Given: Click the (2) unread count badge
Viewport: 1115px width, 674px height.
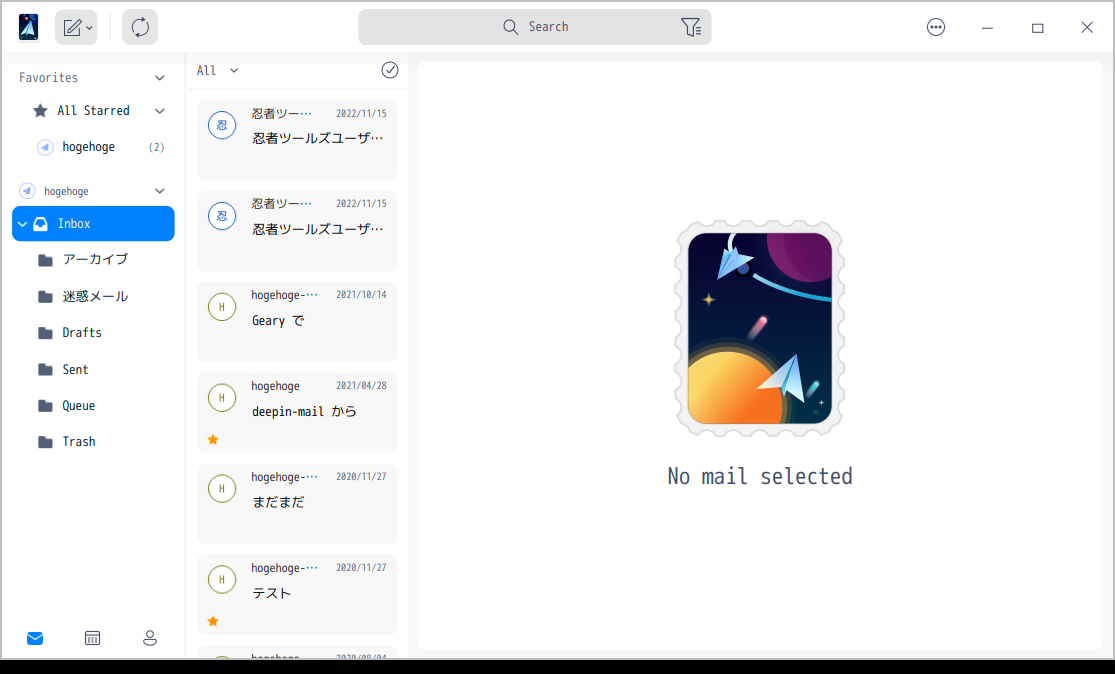Looking at the screenshot, I should coord(156,147).
